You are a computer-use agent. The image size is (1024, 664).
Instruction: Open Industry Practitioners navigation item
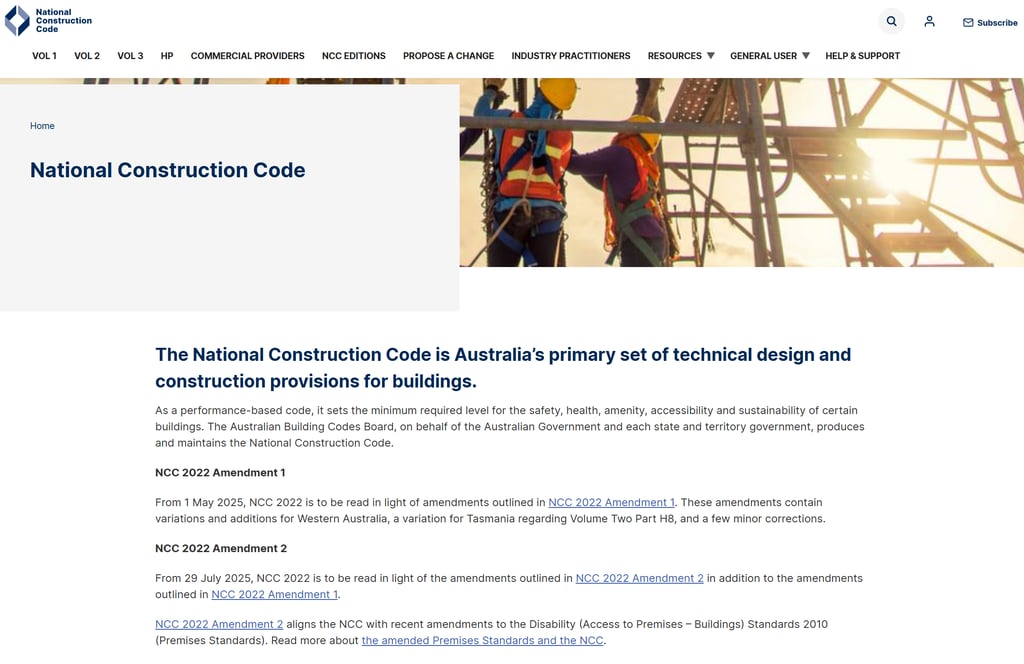tap(571, 55)
